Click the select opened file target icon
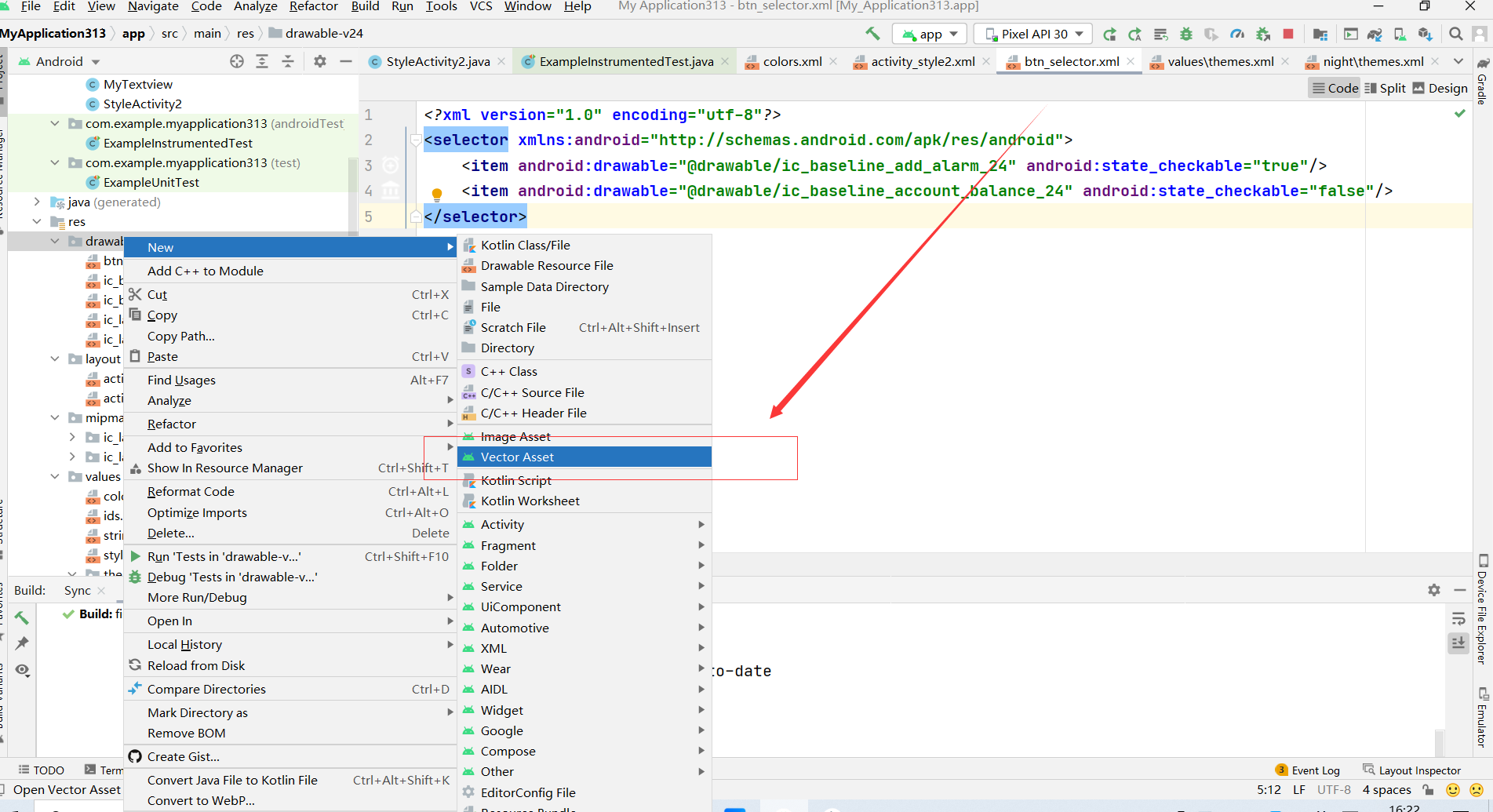The height and width of the screenshot is (812, 1493). (236, 61)
